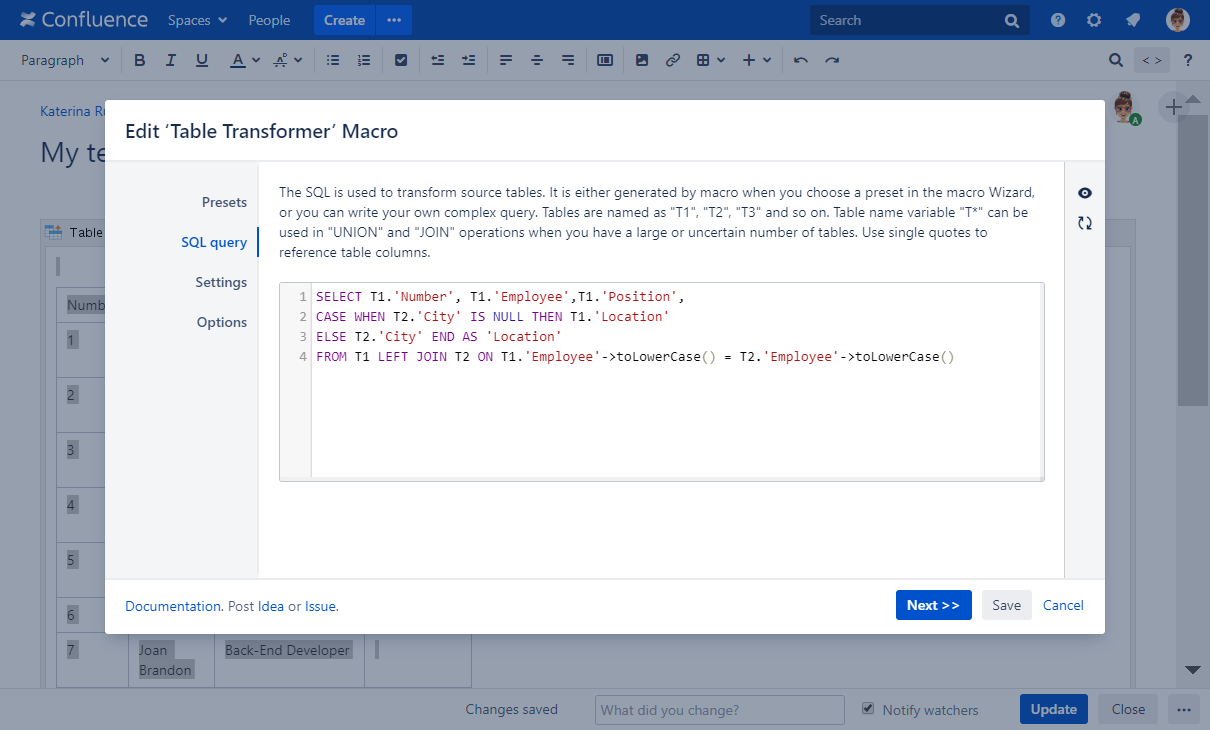Toggle the Notify watchers checkbox

pyautogui.click(x=868, y=709)
